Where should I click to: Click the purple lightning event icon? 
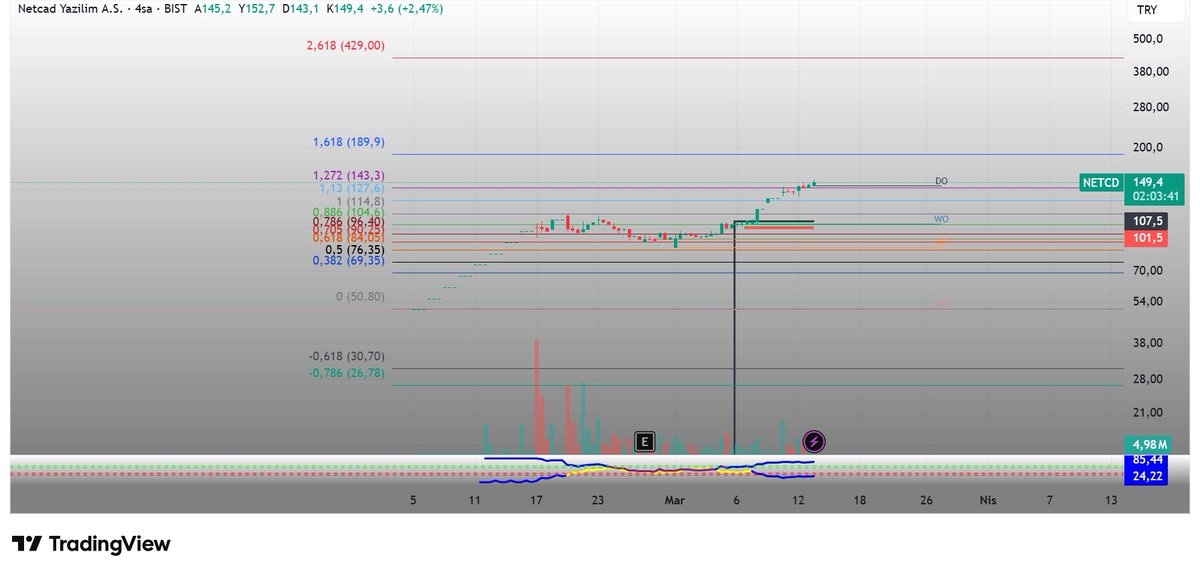814,441
